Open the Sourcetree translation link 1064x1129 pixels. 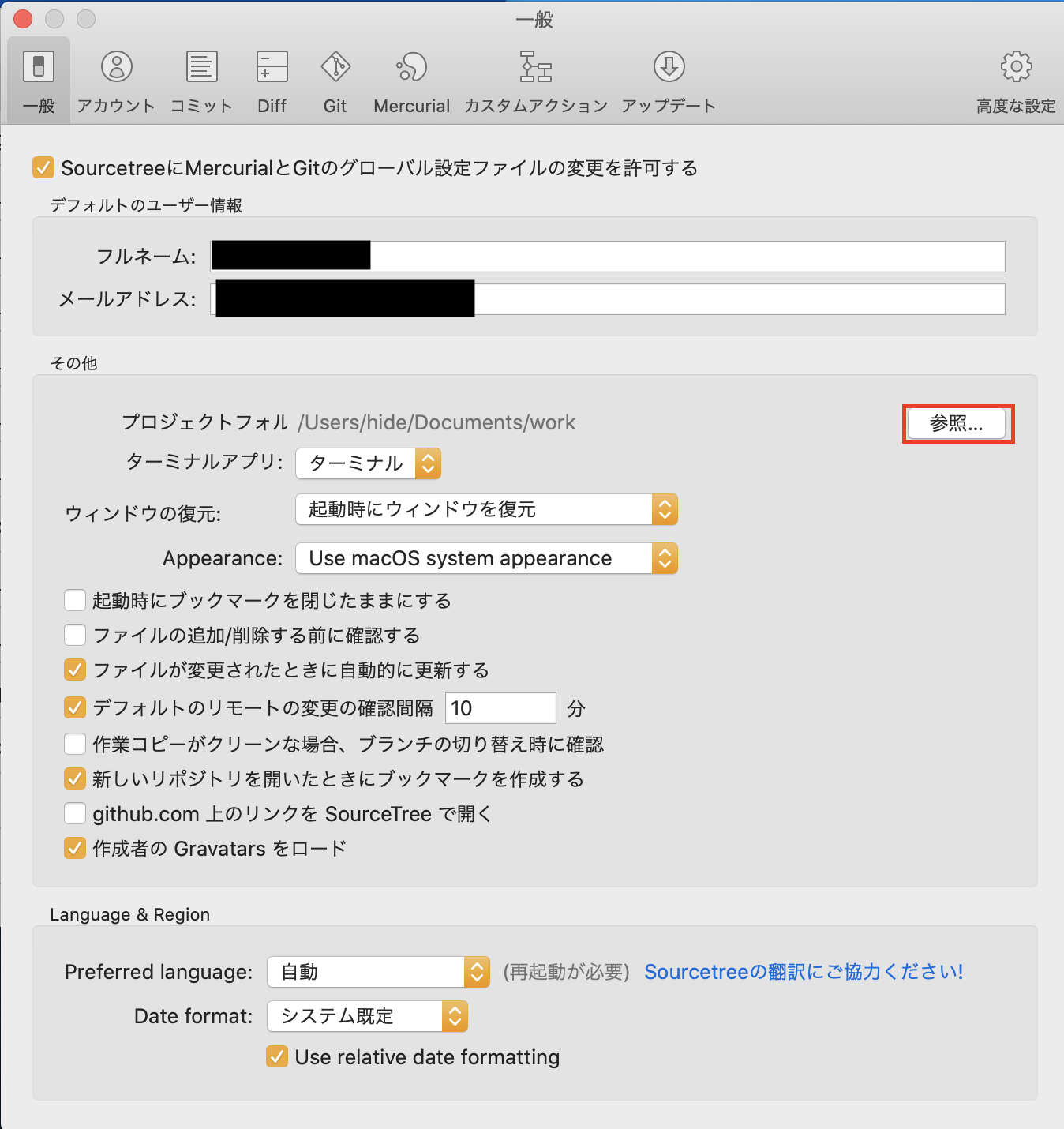click(803, 972)
